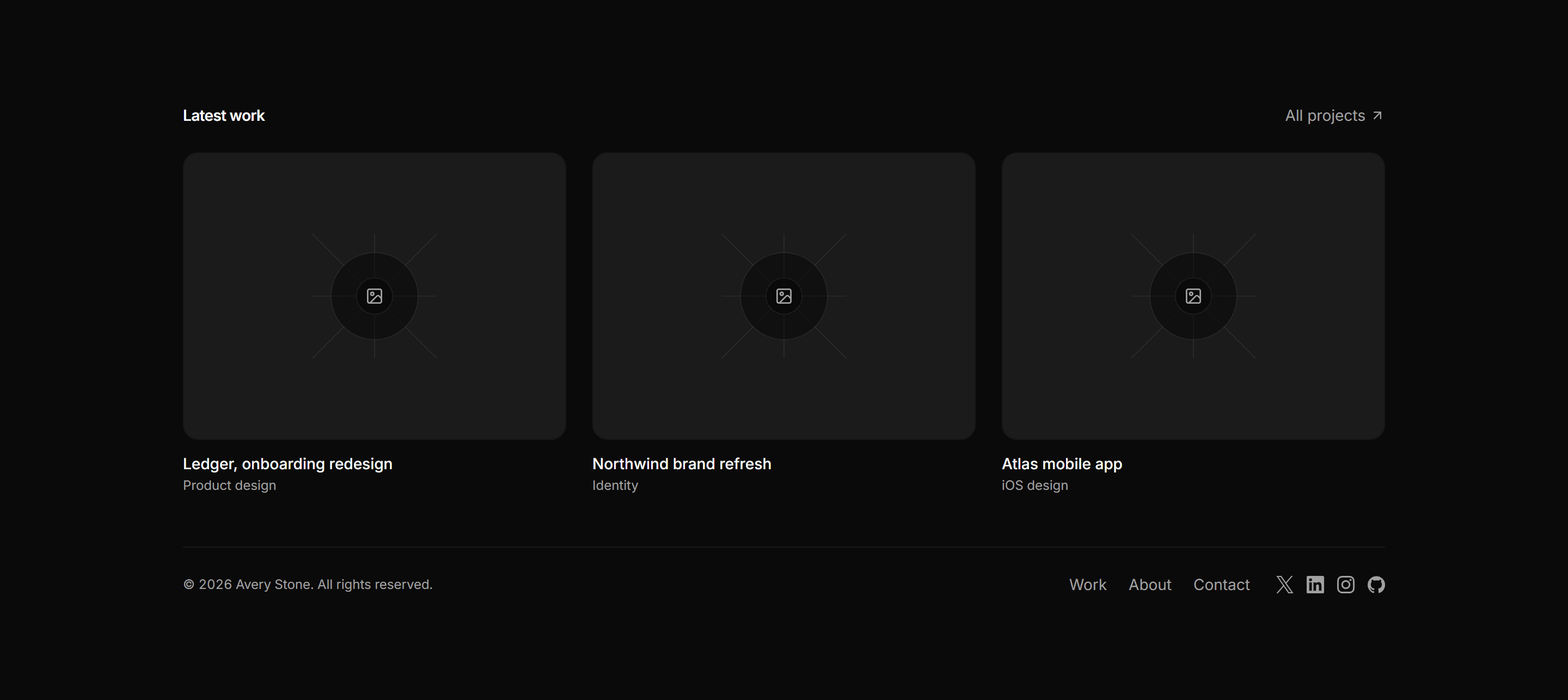Image resolution: width=1568 pixels, height=700 pixels.
Task: Open the X (Twitter) social icon
Action: [x=1284, y=585]
